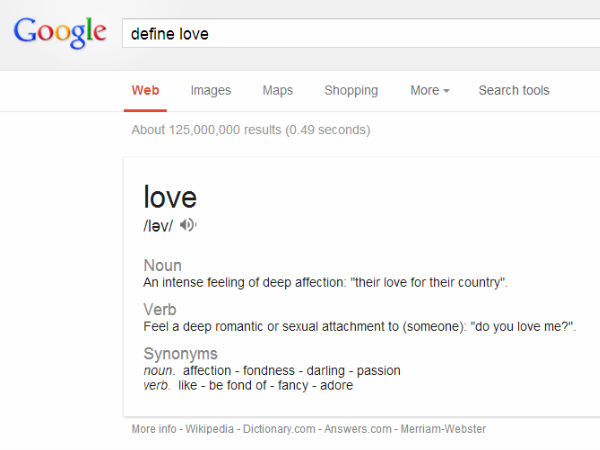Switch to the Images tab
Viewport: 600px width, 450px height.
211,90
